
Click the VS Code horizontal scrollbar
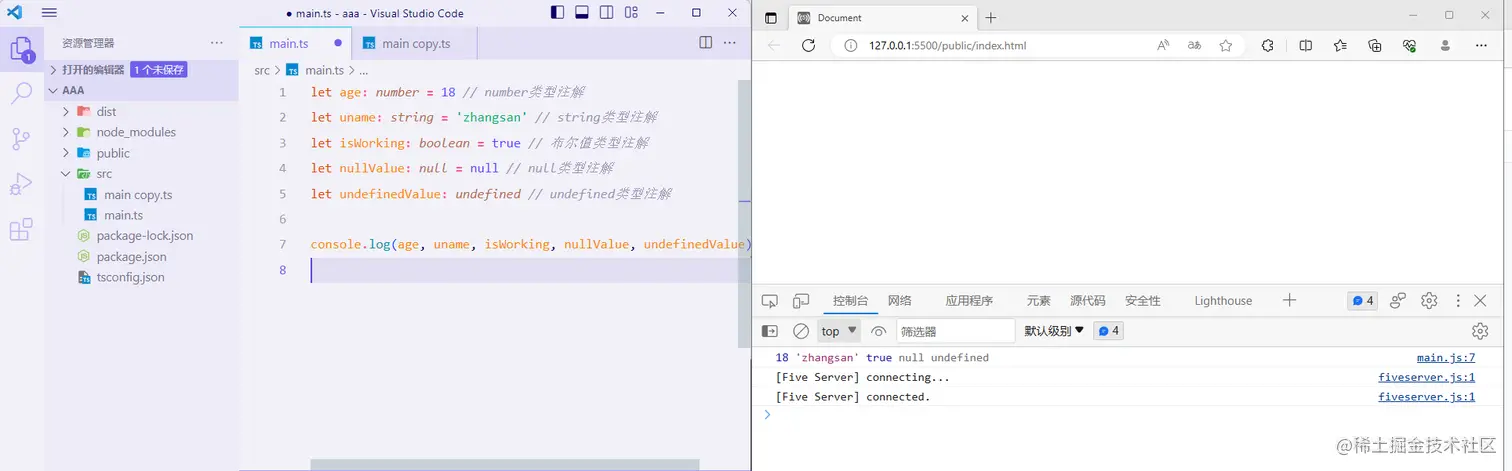(x=505, y=465)
